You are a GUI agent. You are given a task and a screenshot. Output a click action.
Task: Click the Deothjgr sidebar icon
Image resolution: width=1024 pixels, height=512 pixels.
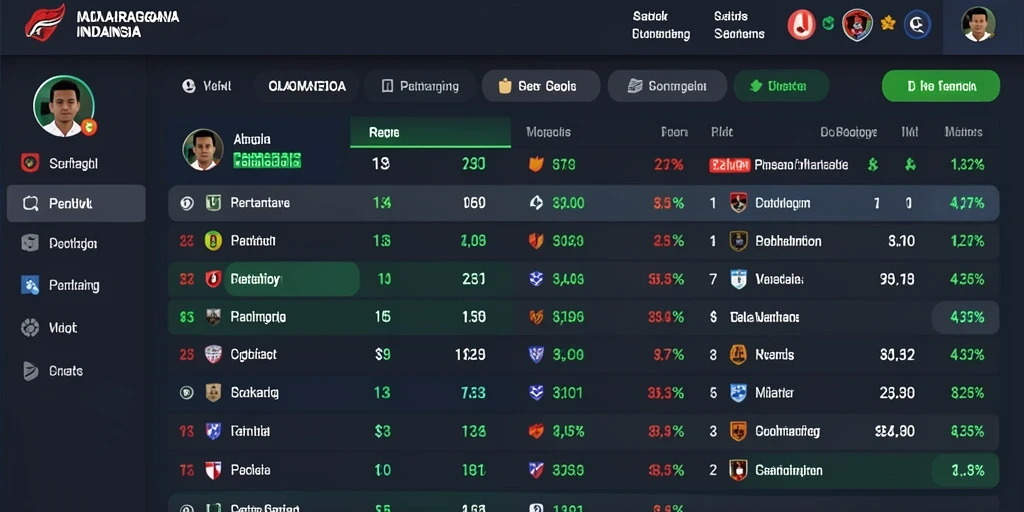pyautogui.click(x=30, y=243)
